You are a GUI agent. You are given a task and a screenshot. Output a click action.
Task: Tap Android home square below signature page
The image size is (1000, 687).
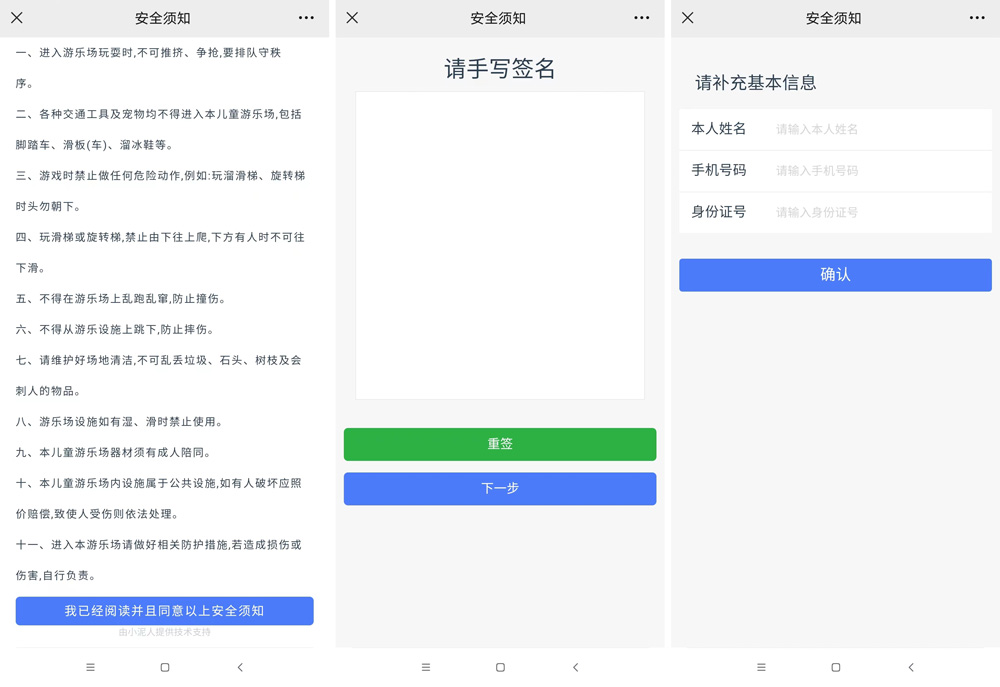(500, 667)
